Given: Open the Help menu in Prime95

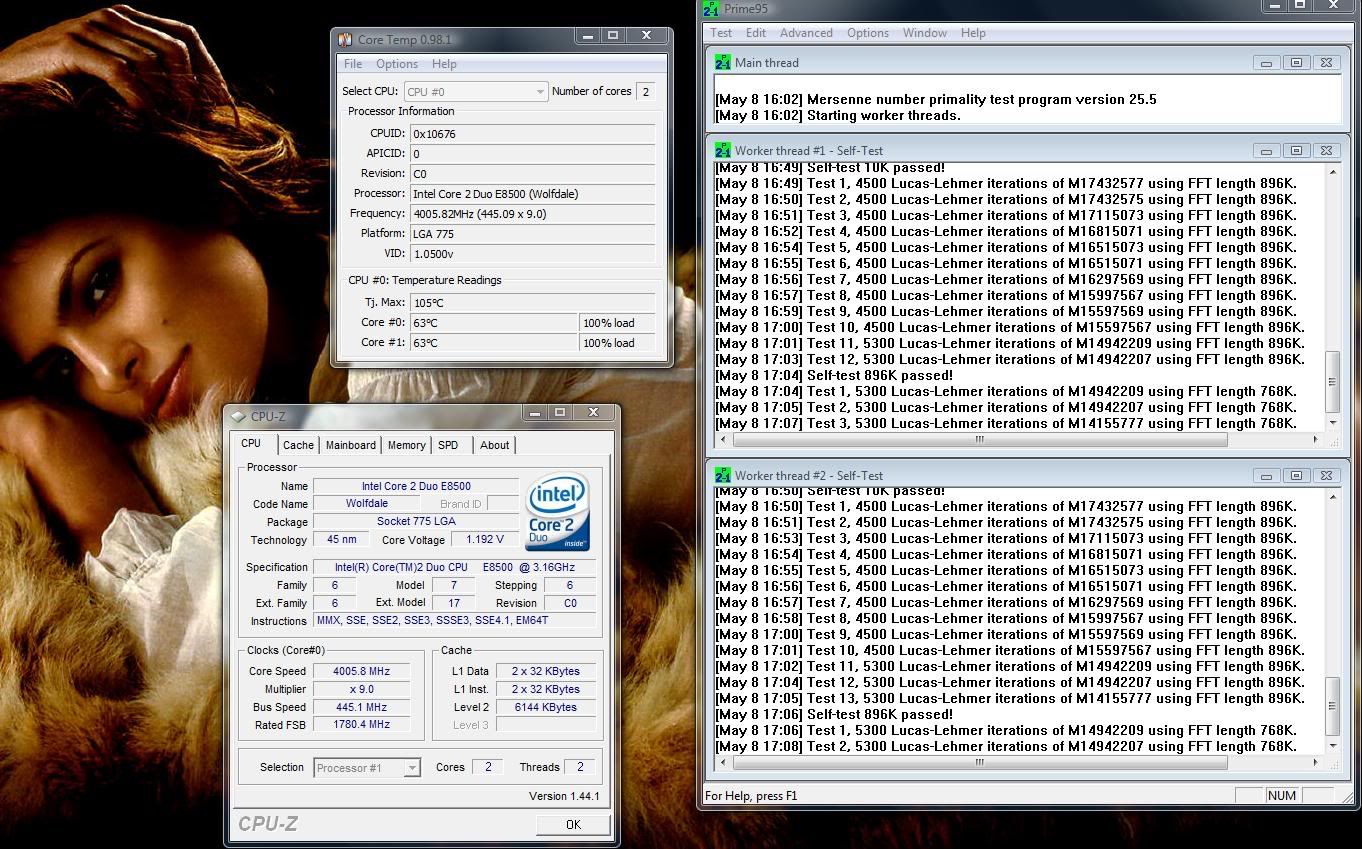Looking at the screenshot, I should tap(973, 33).
